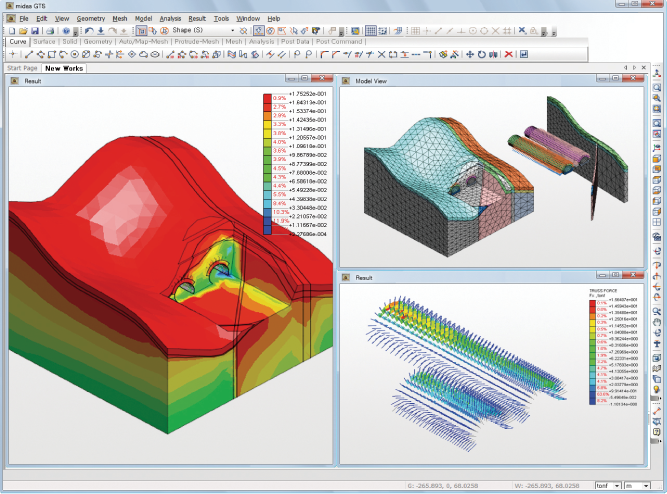Click the cloud-shaped spline curve tool
667x494 pixels.
pos(144,54)
